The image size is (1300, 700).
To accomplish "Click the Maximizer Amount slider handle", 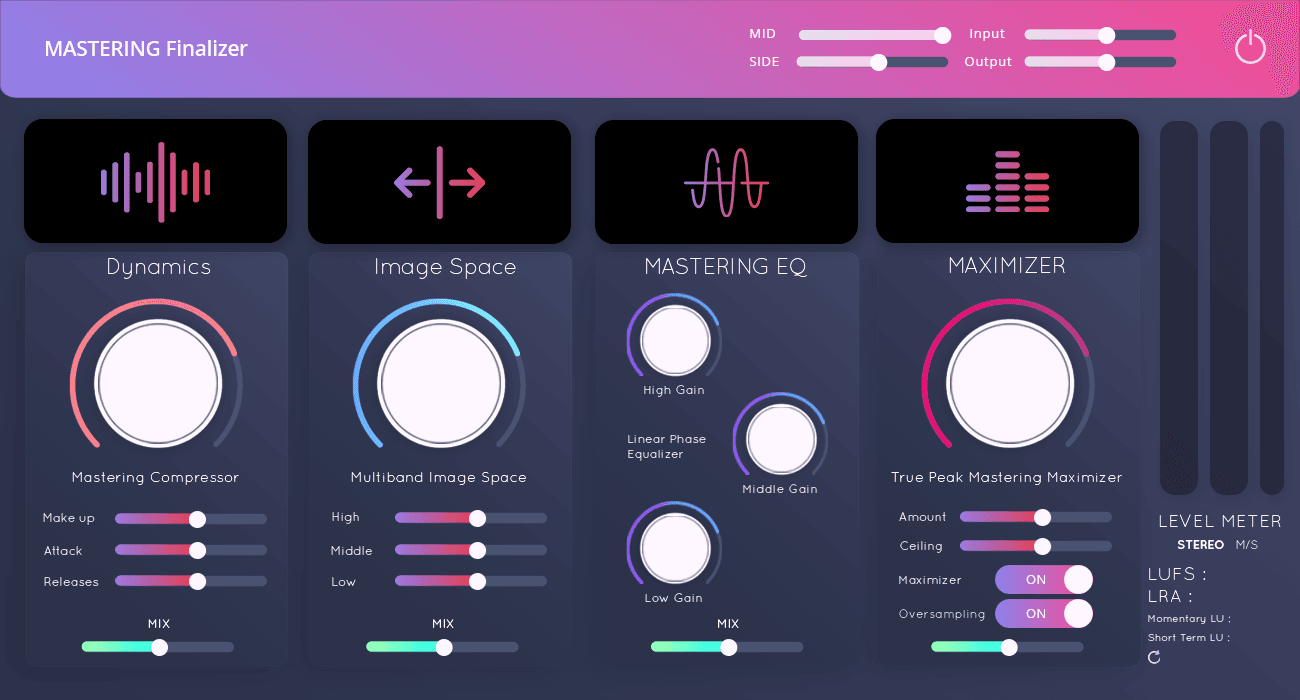I will coord(1042,517).
